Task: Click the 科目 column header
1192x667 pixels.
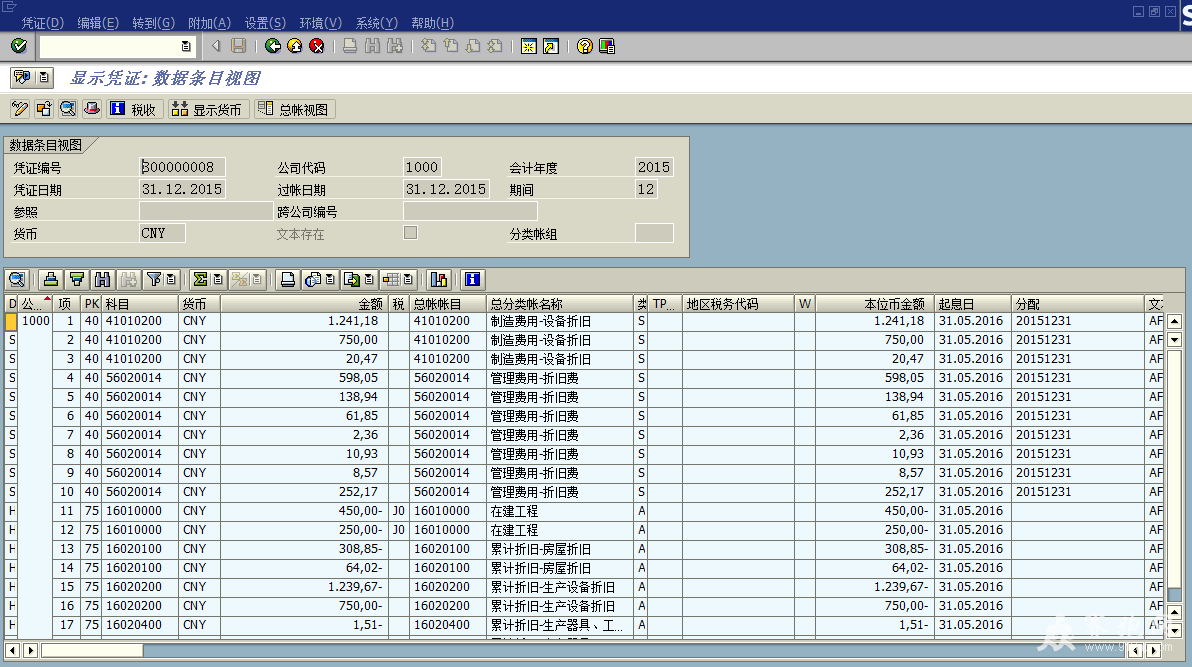Action: pos(140,303)
